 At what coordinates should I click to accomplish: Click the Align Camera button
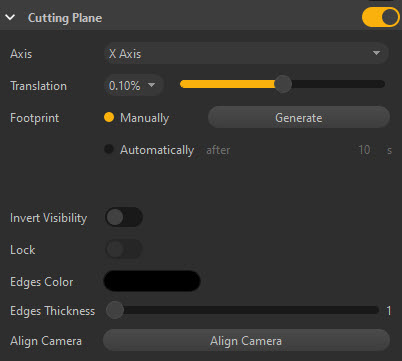(246, 340)
